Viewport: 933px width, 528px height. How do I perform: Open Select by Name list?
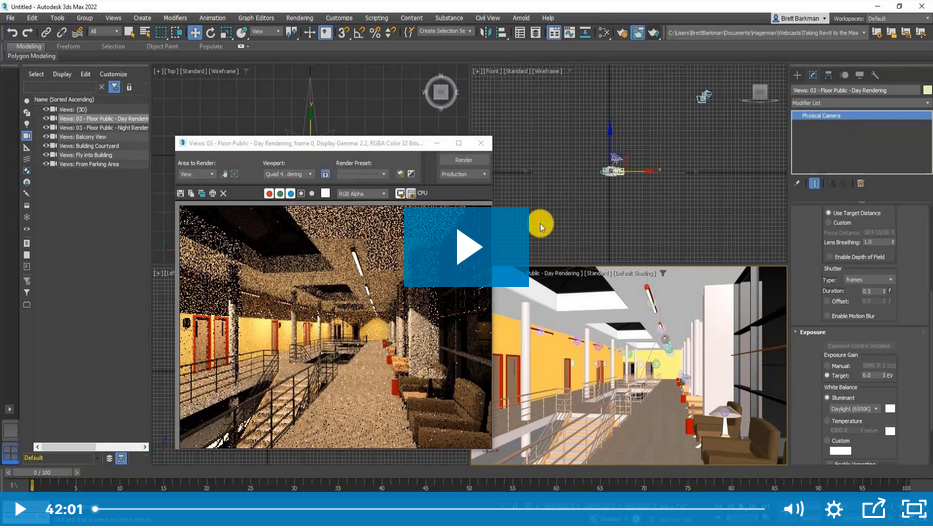[x=145, y=33]
